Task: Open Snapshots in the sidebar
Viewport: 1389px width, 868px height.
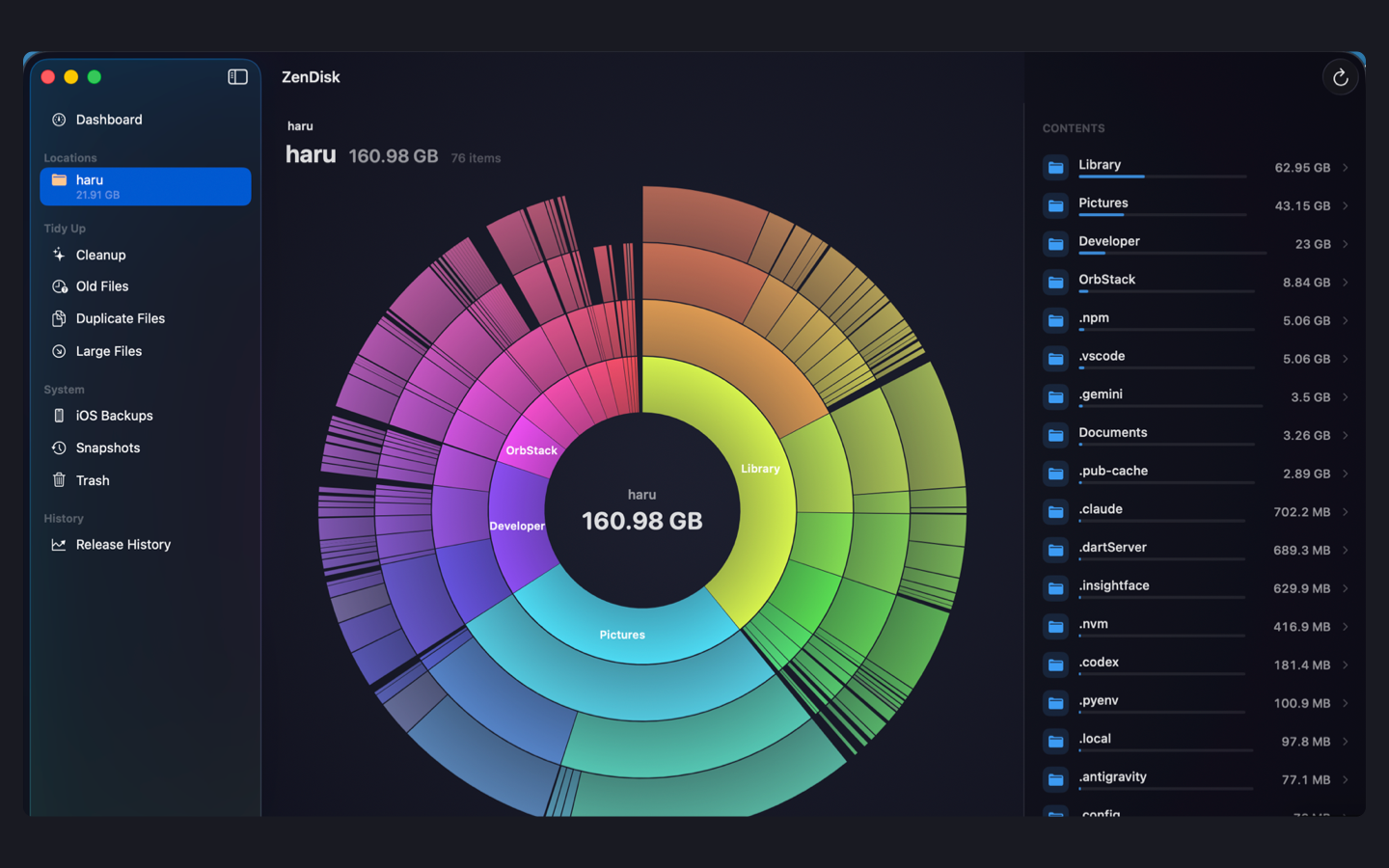Action: (145, 448)
